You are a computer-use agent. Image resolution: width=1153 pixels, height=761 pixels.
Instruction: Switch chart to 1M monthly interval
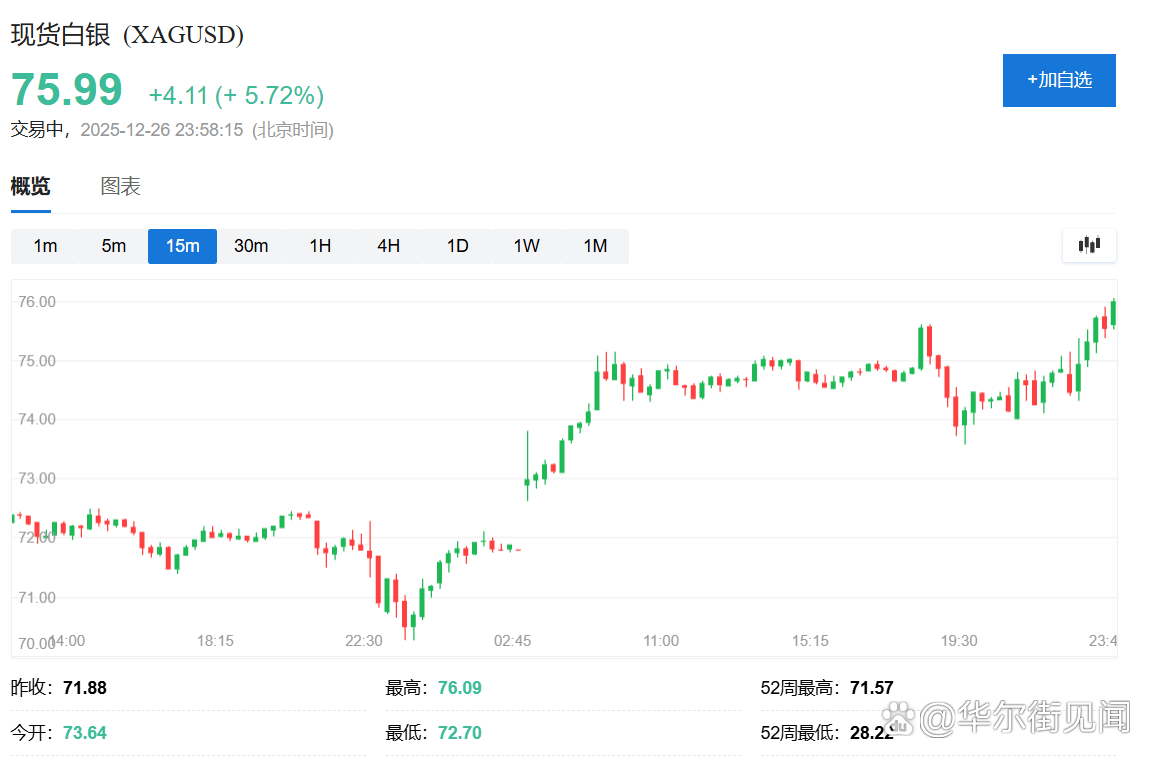click(595, 246)
